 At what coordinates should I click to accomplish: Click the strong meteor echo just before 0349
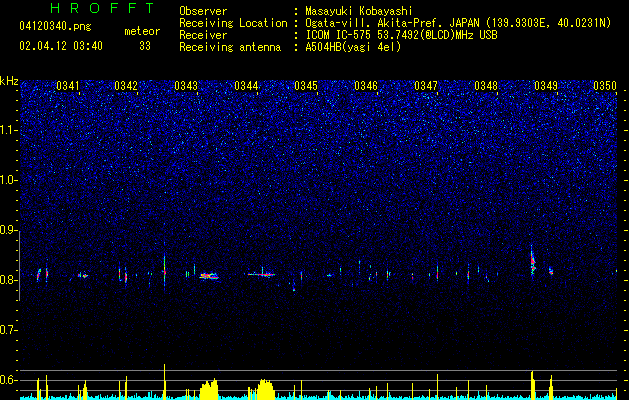pos(533,261)
